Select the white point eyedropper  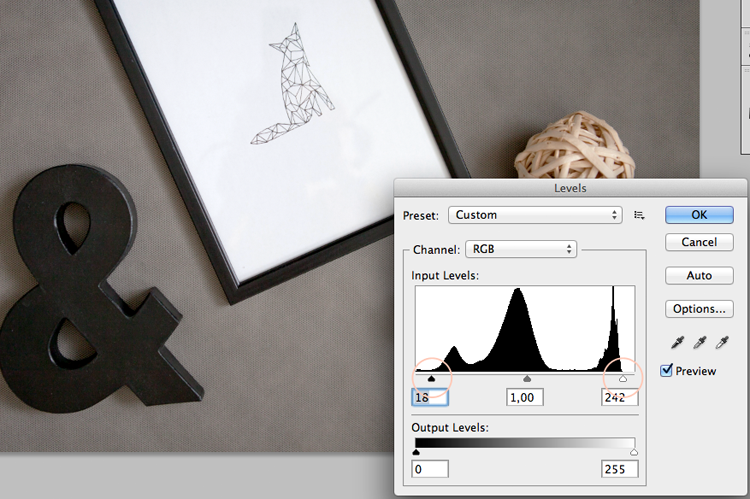coord(722,342)
